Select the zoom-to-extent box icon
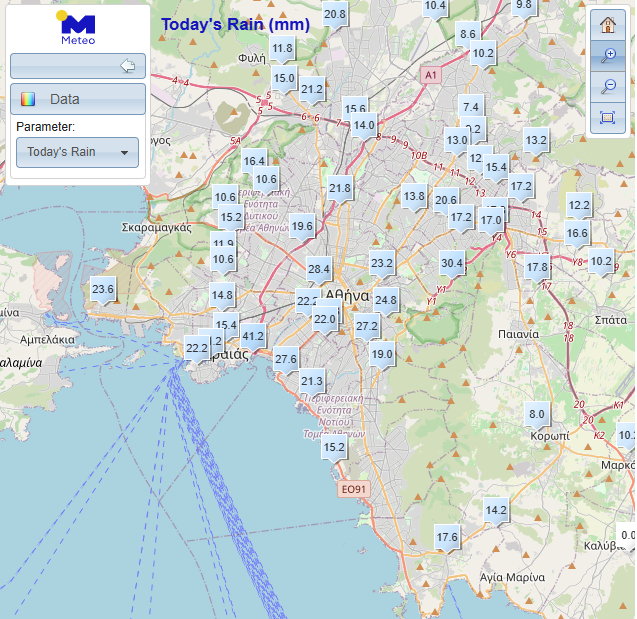The image size is (637, 619). tap(607, 118)
